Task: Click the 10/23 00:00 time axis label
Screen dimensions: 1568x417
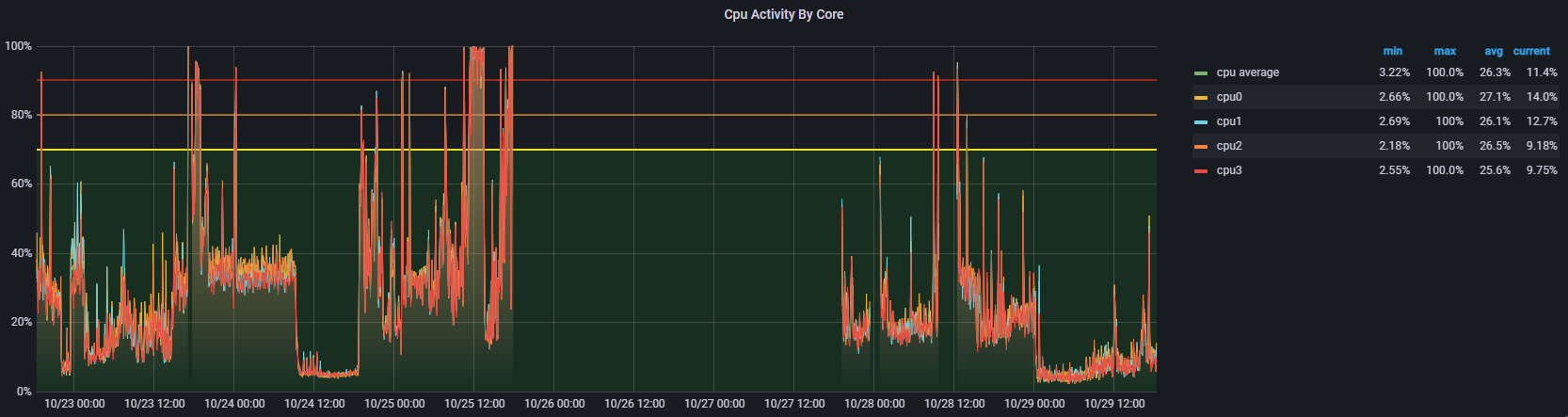Action: coord(74,404)
